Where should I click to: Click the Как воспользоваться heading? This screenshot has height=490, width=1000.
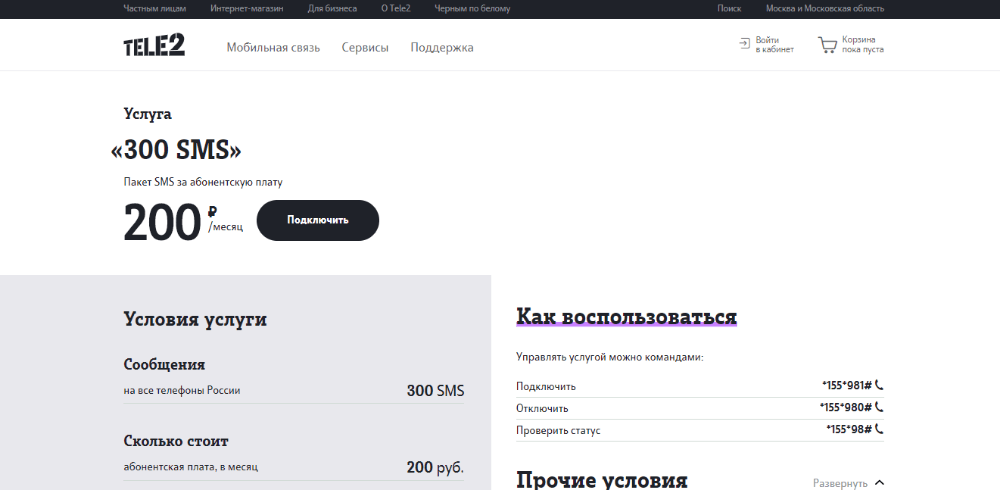point(626,316)
